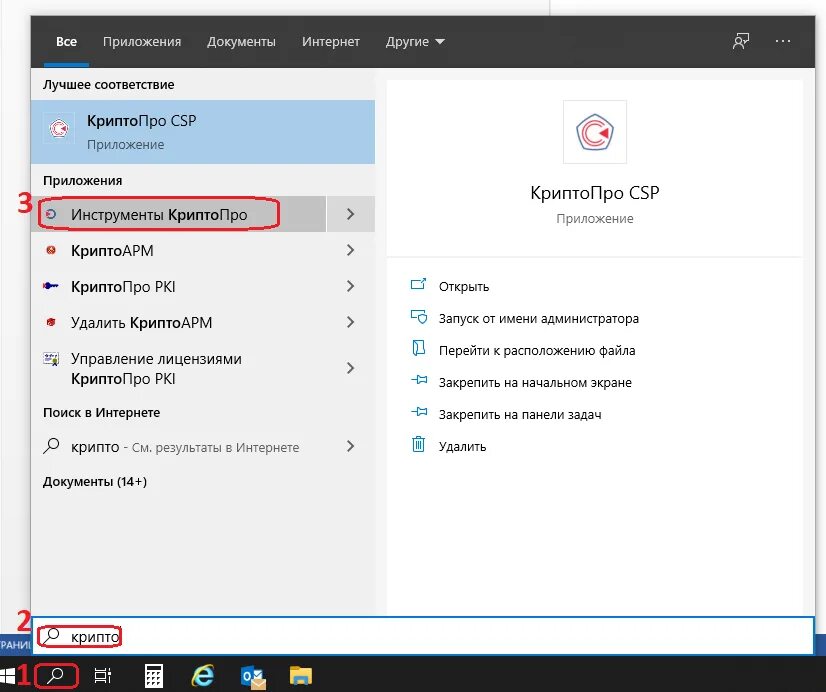The height and width of the screenshot is (692, 826).
Task: Switch to the 'Интернет' tab
Action: 331,42
